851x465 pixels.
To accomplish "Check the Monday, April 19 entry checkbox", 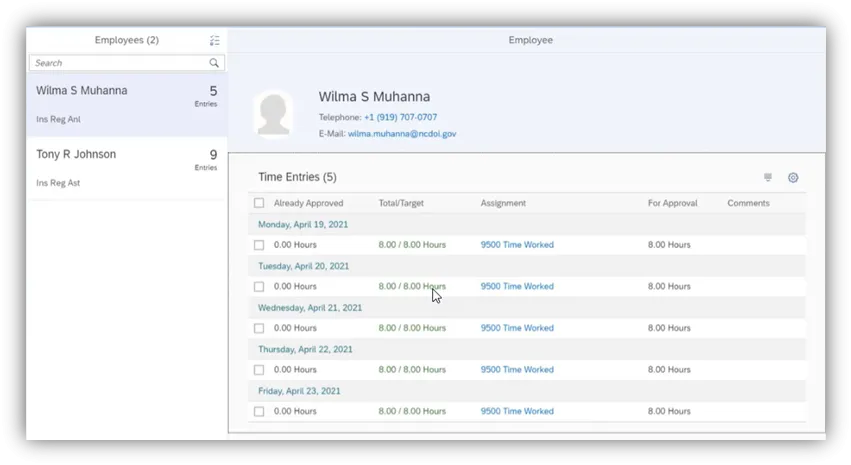I will 259,245.
